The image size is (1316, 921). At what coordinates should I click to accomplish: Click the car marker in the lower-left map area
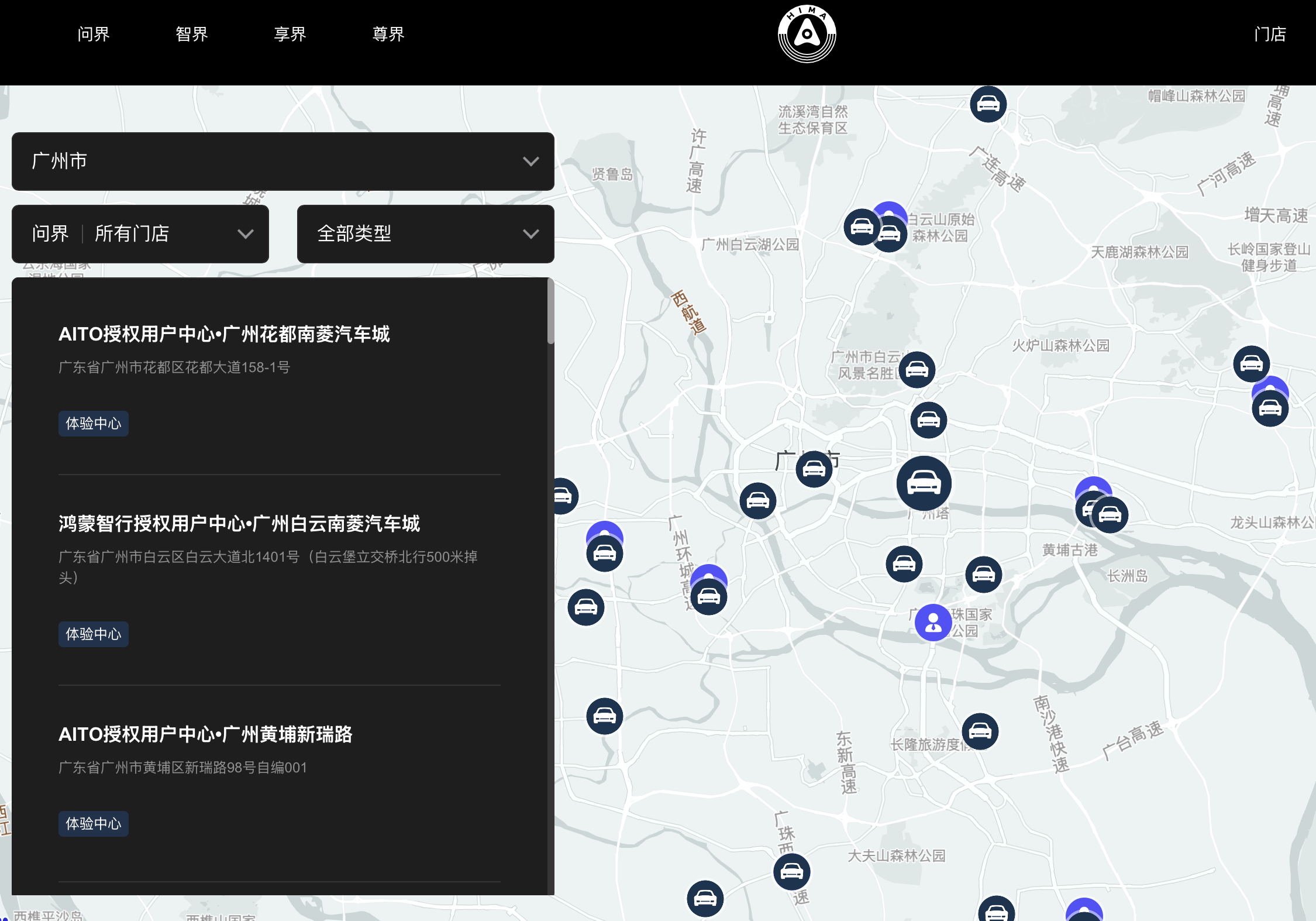[x=605, y=716]
